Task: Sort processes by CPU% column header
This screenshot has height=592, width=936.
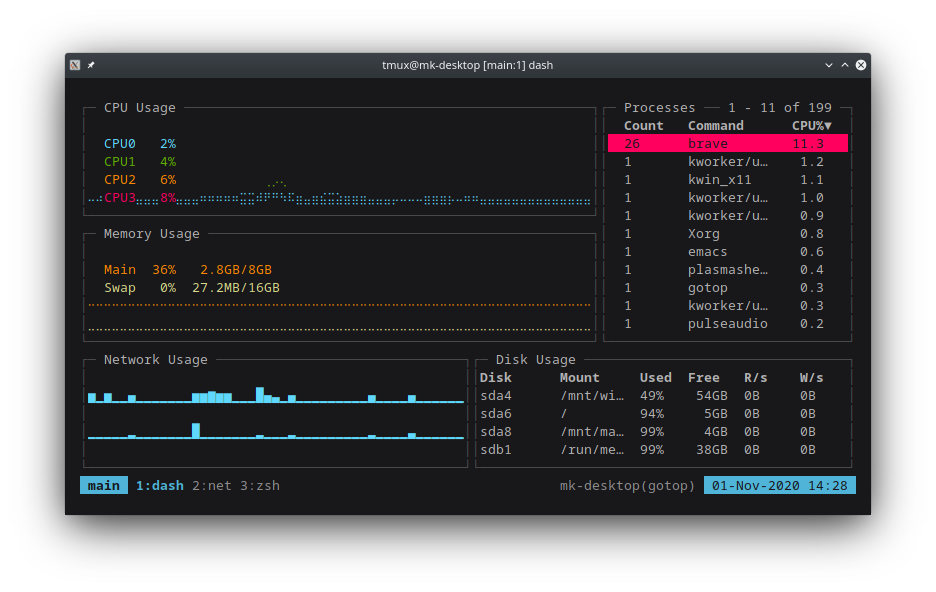Action: click(811, 126)
